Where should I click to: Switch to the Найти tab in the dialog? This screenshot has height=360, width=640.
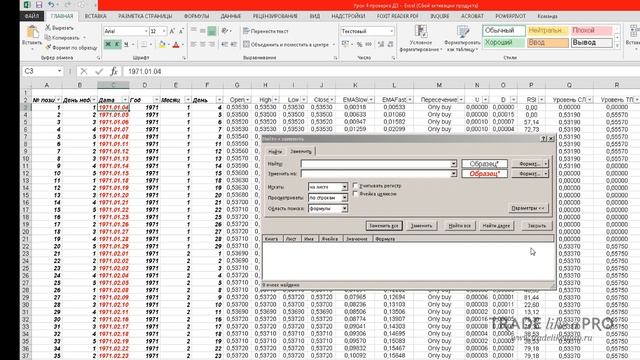click(275, 151)
